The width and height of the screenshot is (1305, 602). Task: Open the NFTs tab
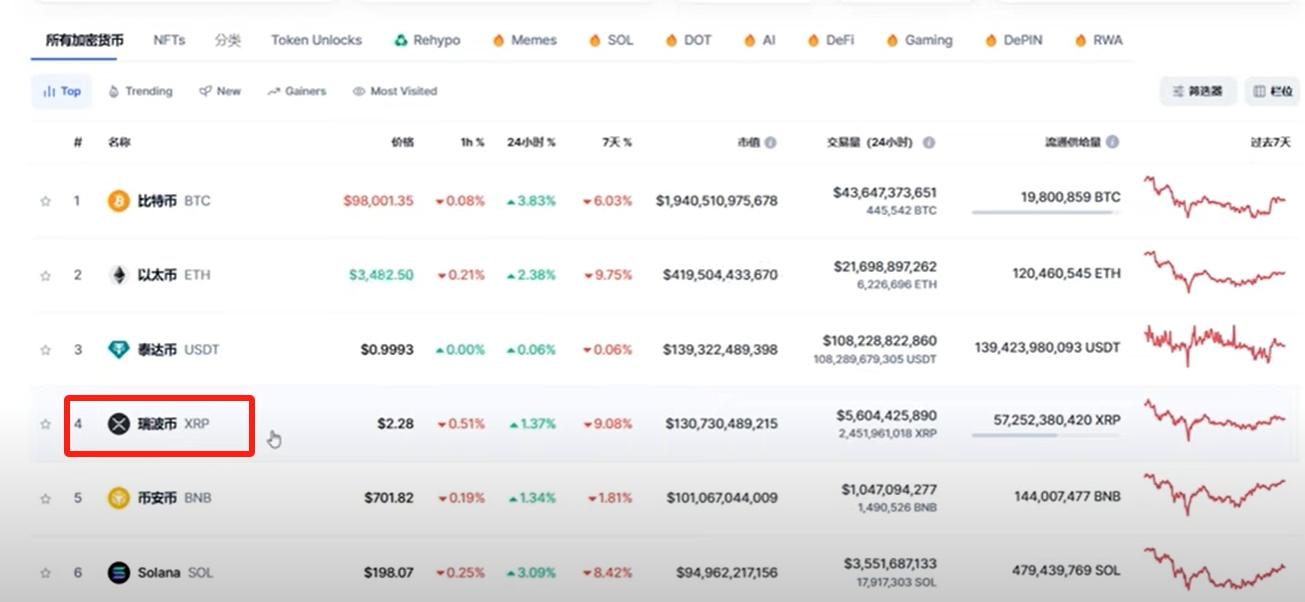[169, 41]
